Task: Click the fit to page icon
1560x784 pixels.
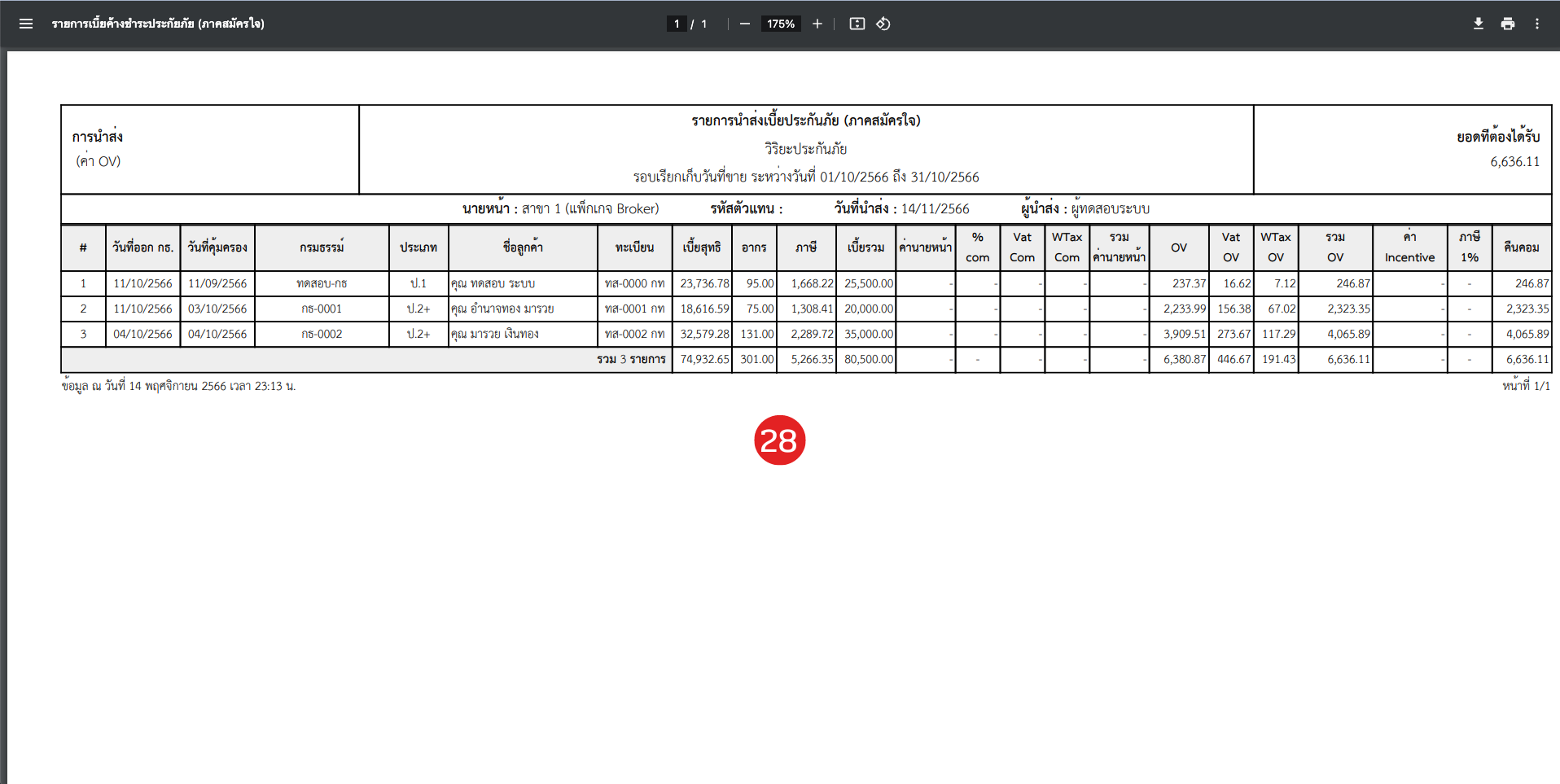Action: (x=857, y=24)
